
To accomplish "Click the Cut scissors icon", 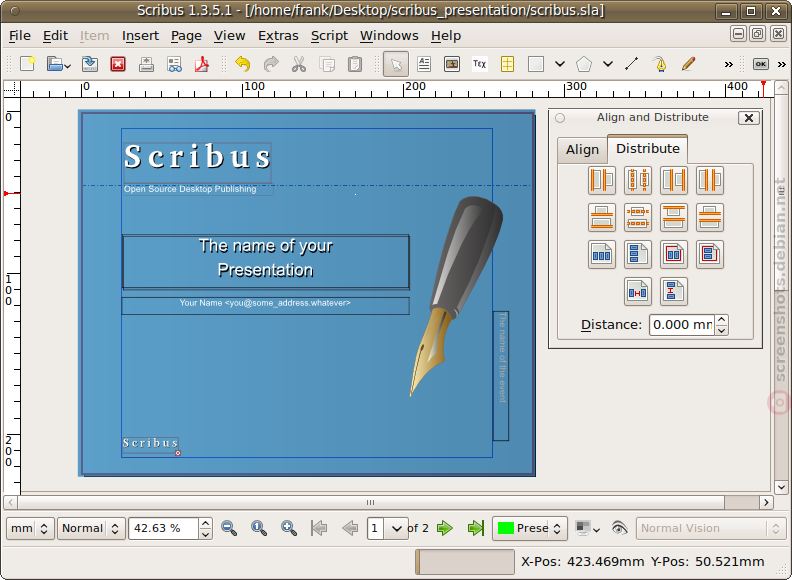I will [299, 64].
